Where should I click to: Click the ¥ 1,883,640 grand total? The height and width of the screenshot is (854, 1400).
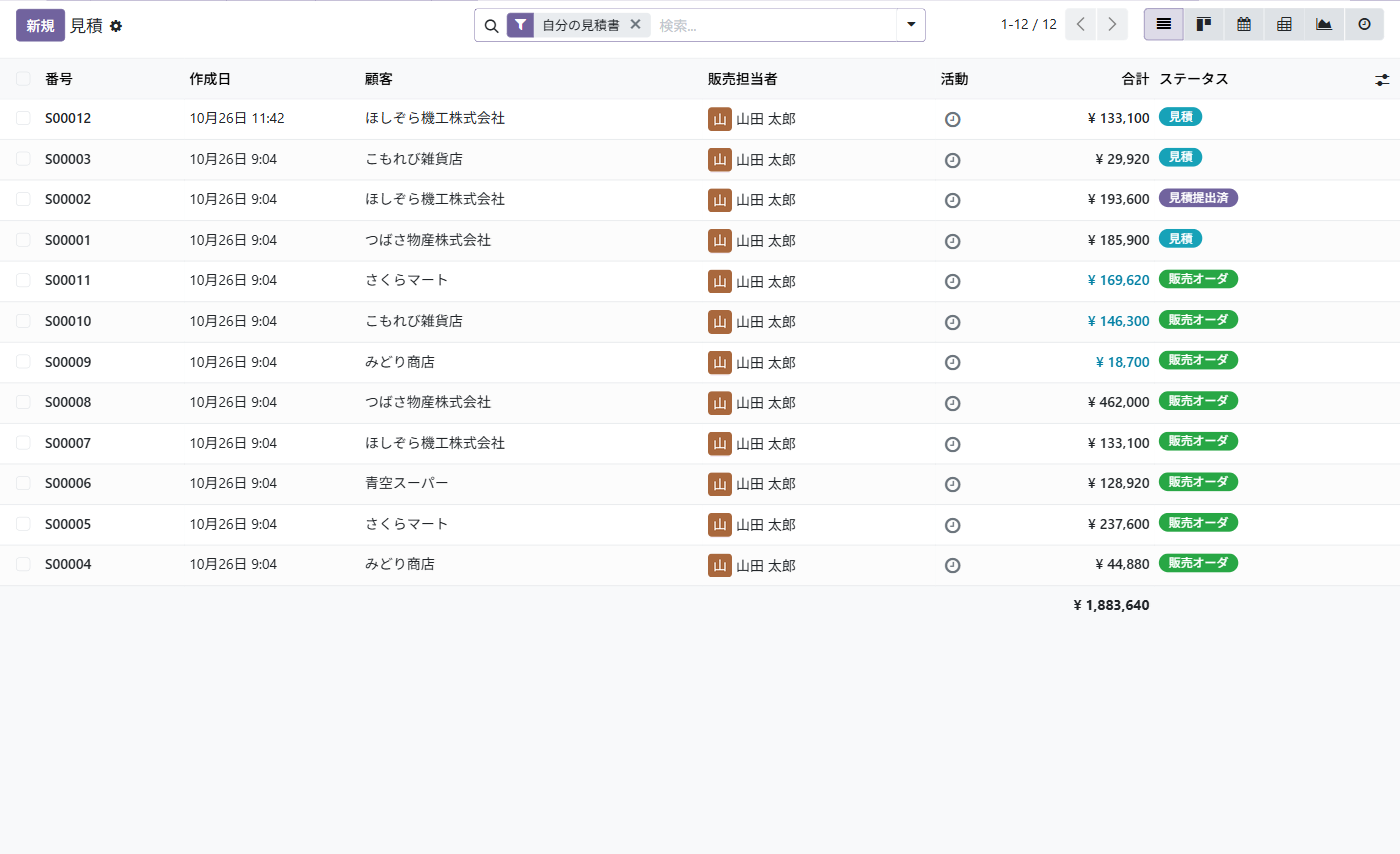coord(1111,605)
